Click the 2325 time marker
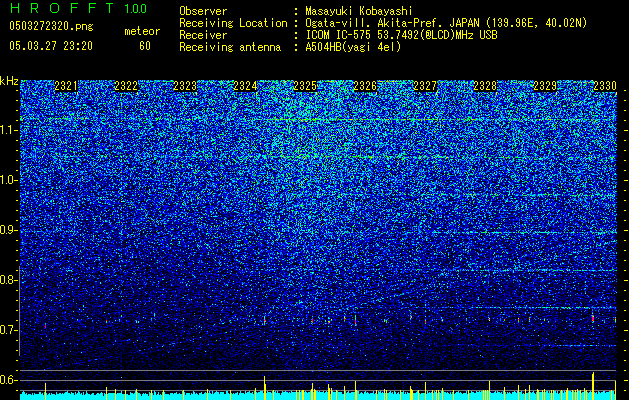 coord(305,86)
